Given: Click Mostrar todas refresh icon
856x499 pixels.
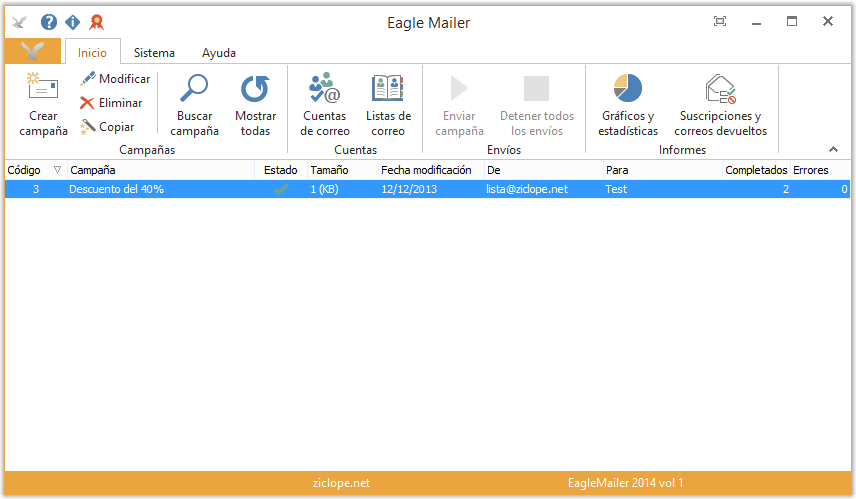Looking at the screenshot, I should click(x=255, y=88).
